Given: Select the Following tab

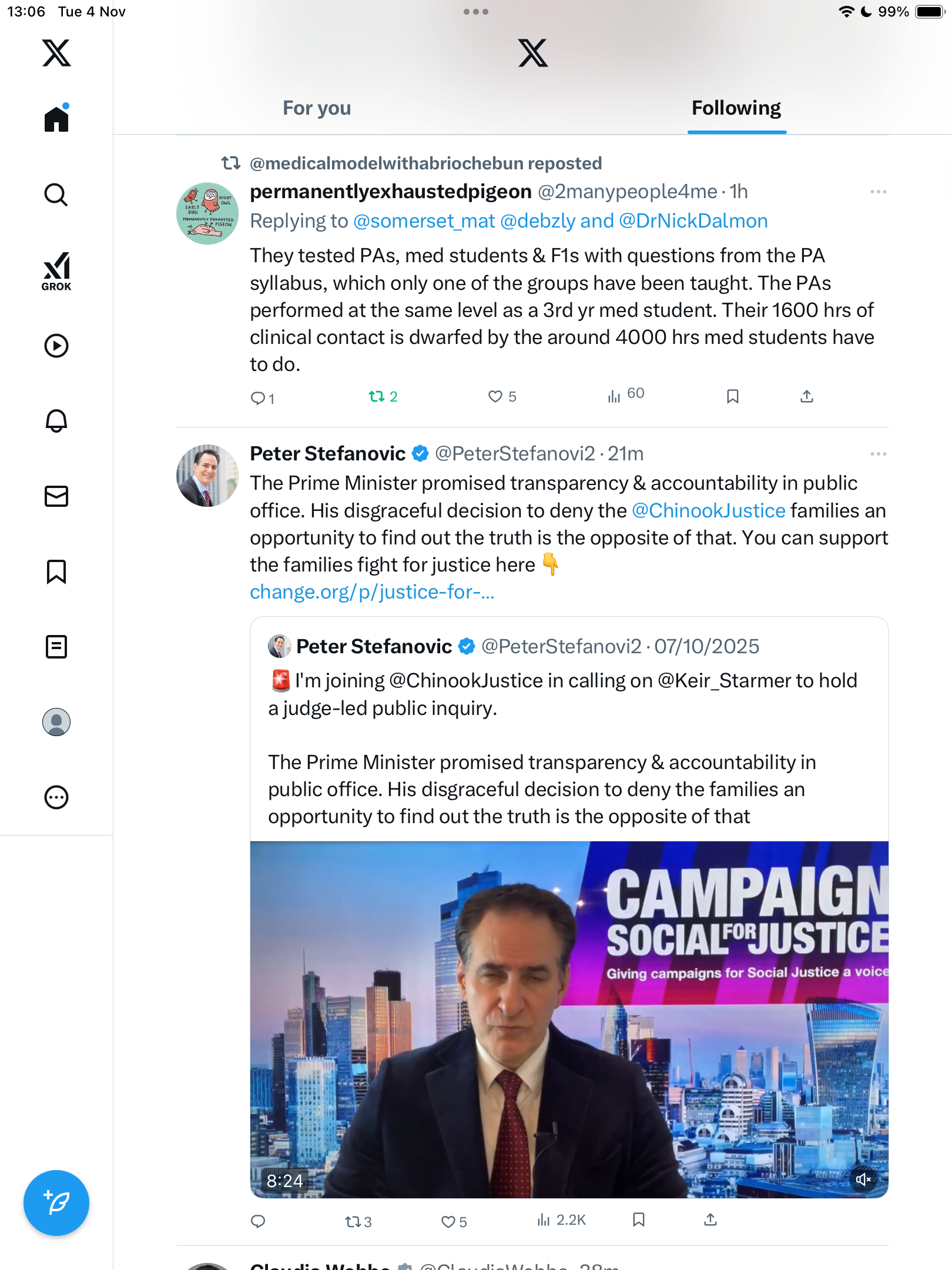Looking at the screenshot, I should [x=736, y=108].
